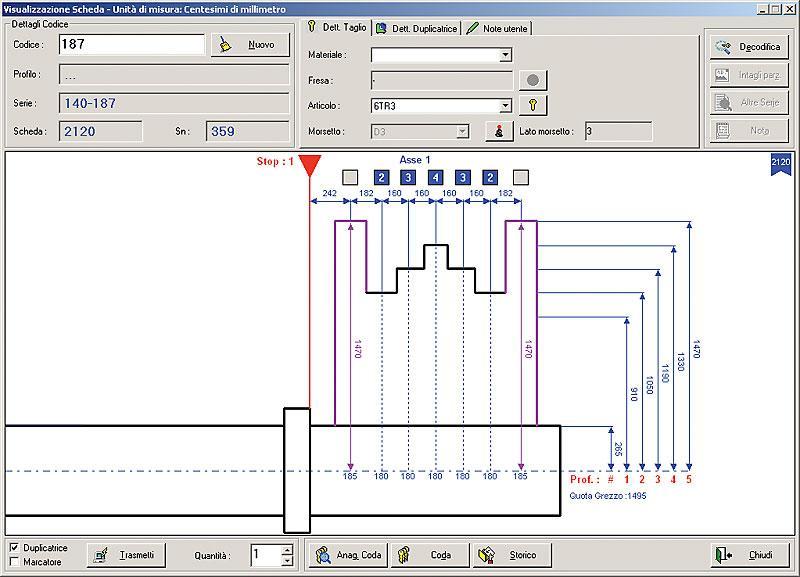Decrease Quantità with down arrow
800x577 pixels.
pos(287,561)
